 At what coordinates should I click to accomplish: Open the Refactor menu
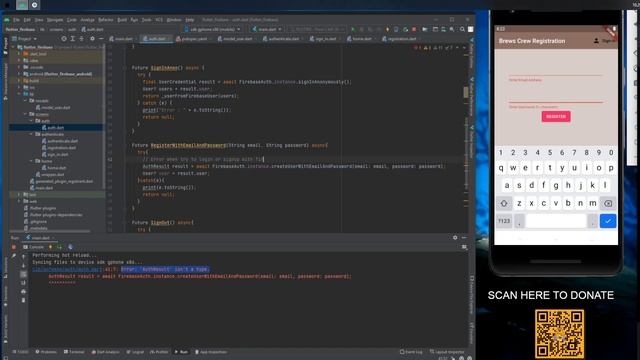(106, 20)
